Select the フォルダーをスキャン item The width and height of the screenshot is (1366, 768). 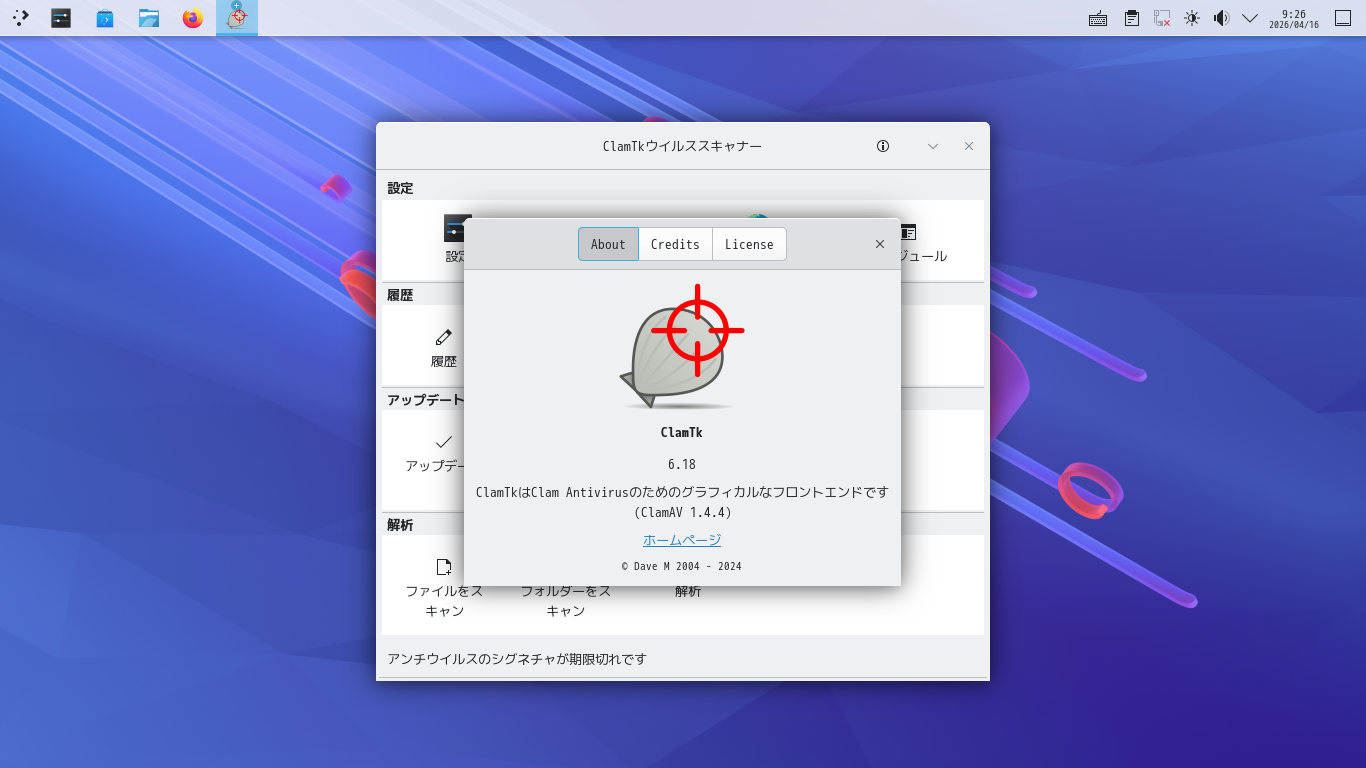point(566,600)
